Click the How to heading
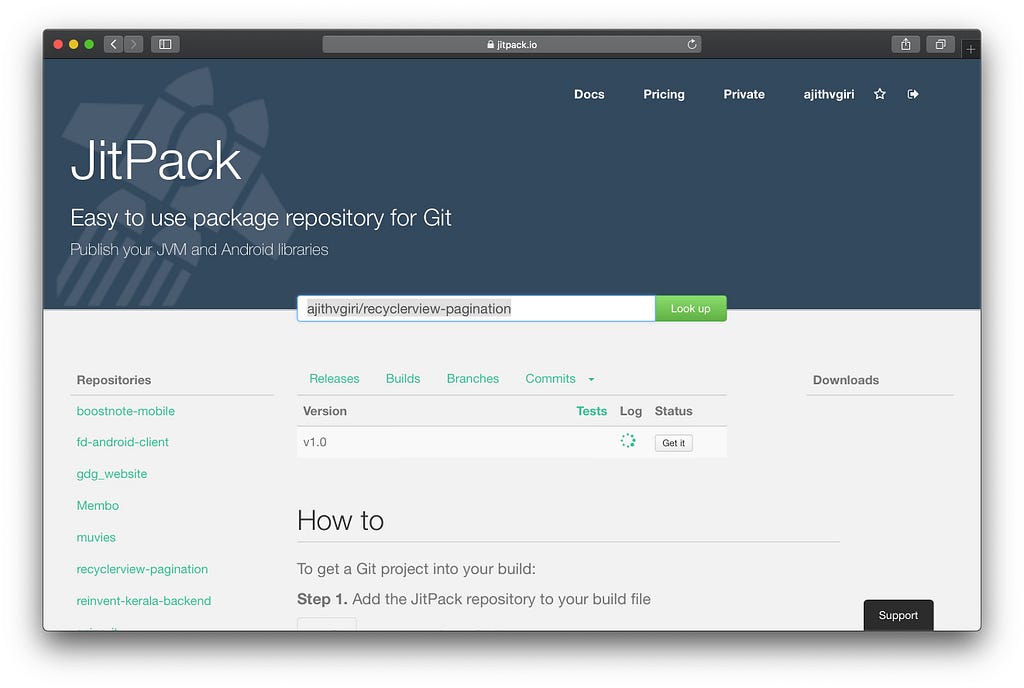 tap(340, 521)
